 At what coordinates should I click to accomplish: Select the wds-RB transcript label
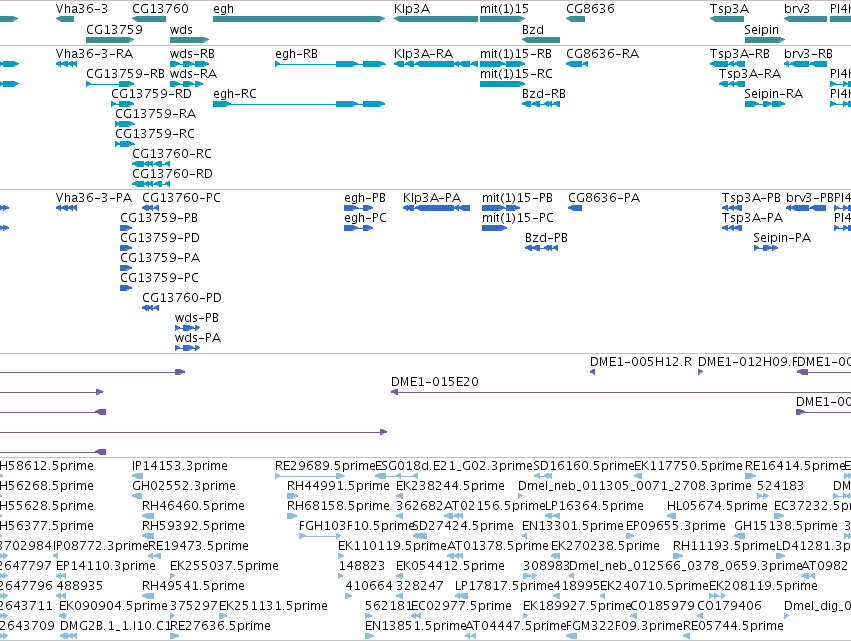(192, 54)
